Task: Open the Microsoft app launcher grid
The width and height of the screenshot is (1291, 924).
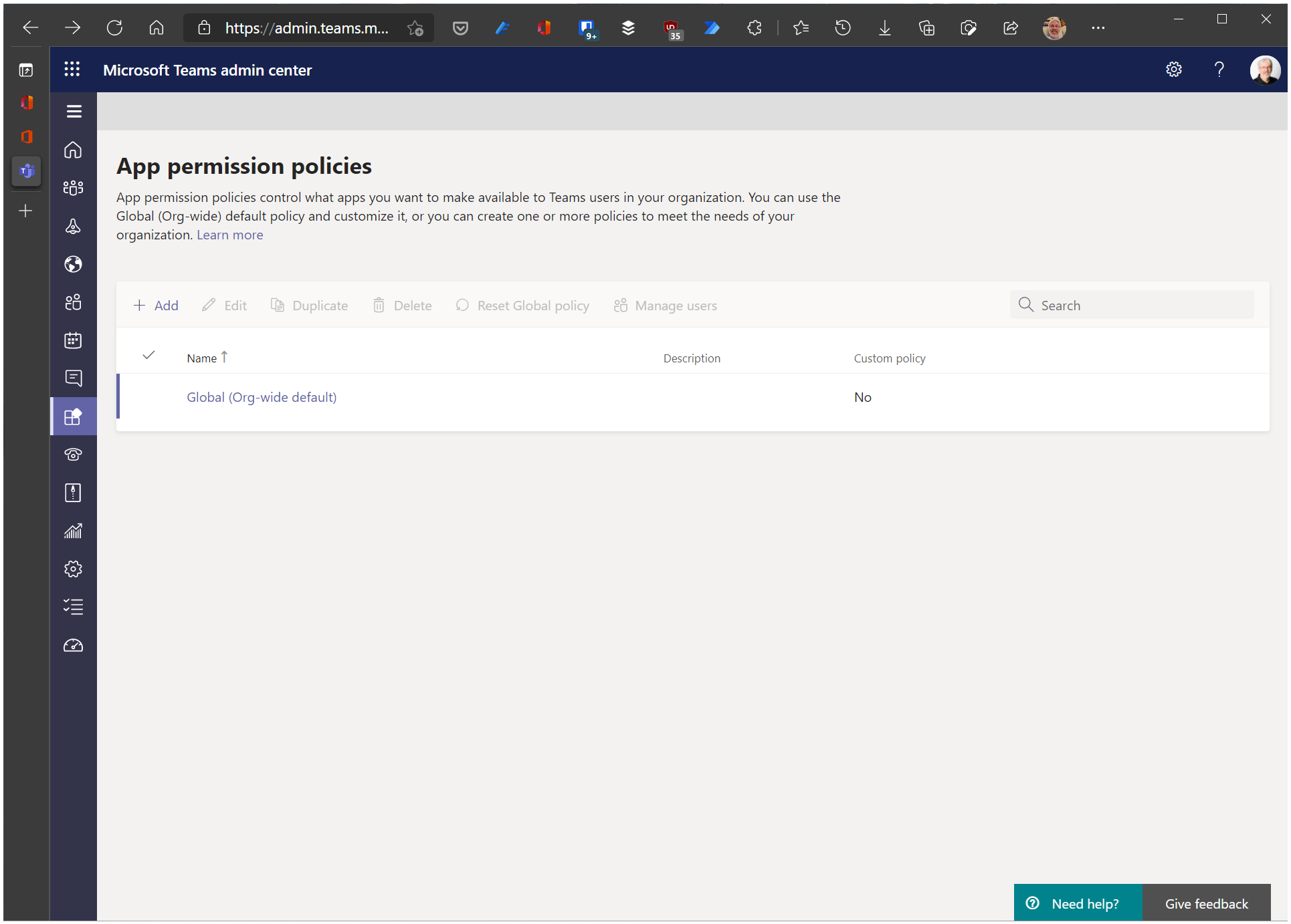Action: point(72,70)
